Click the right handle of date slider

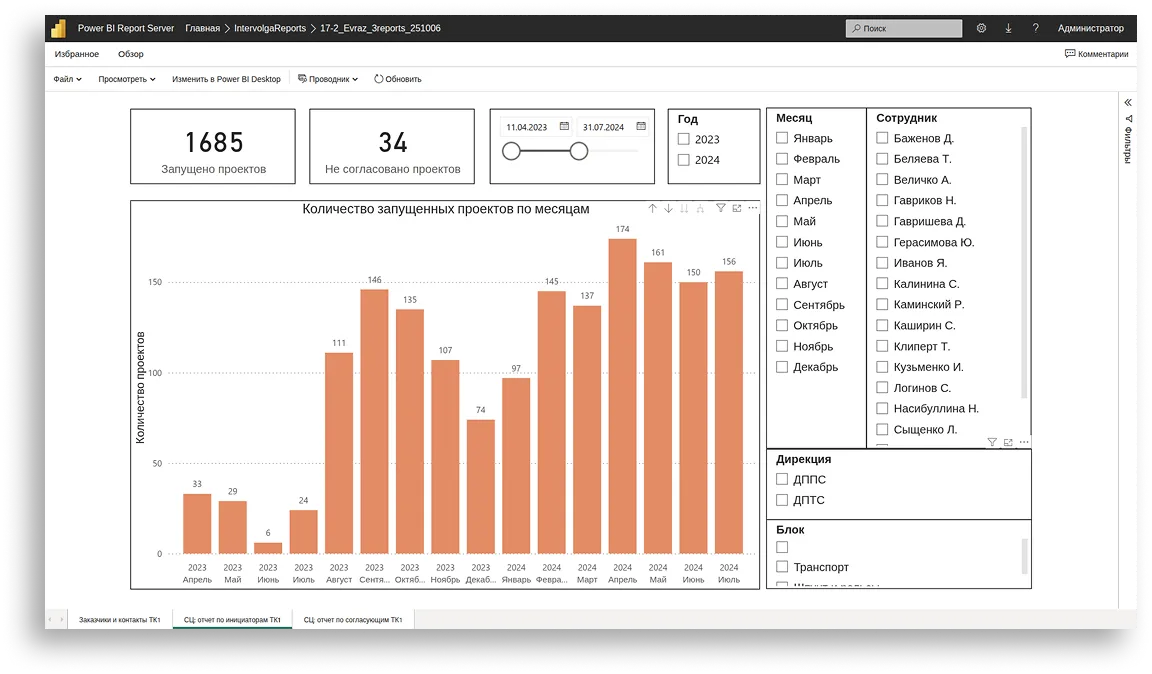coord(578,151)
